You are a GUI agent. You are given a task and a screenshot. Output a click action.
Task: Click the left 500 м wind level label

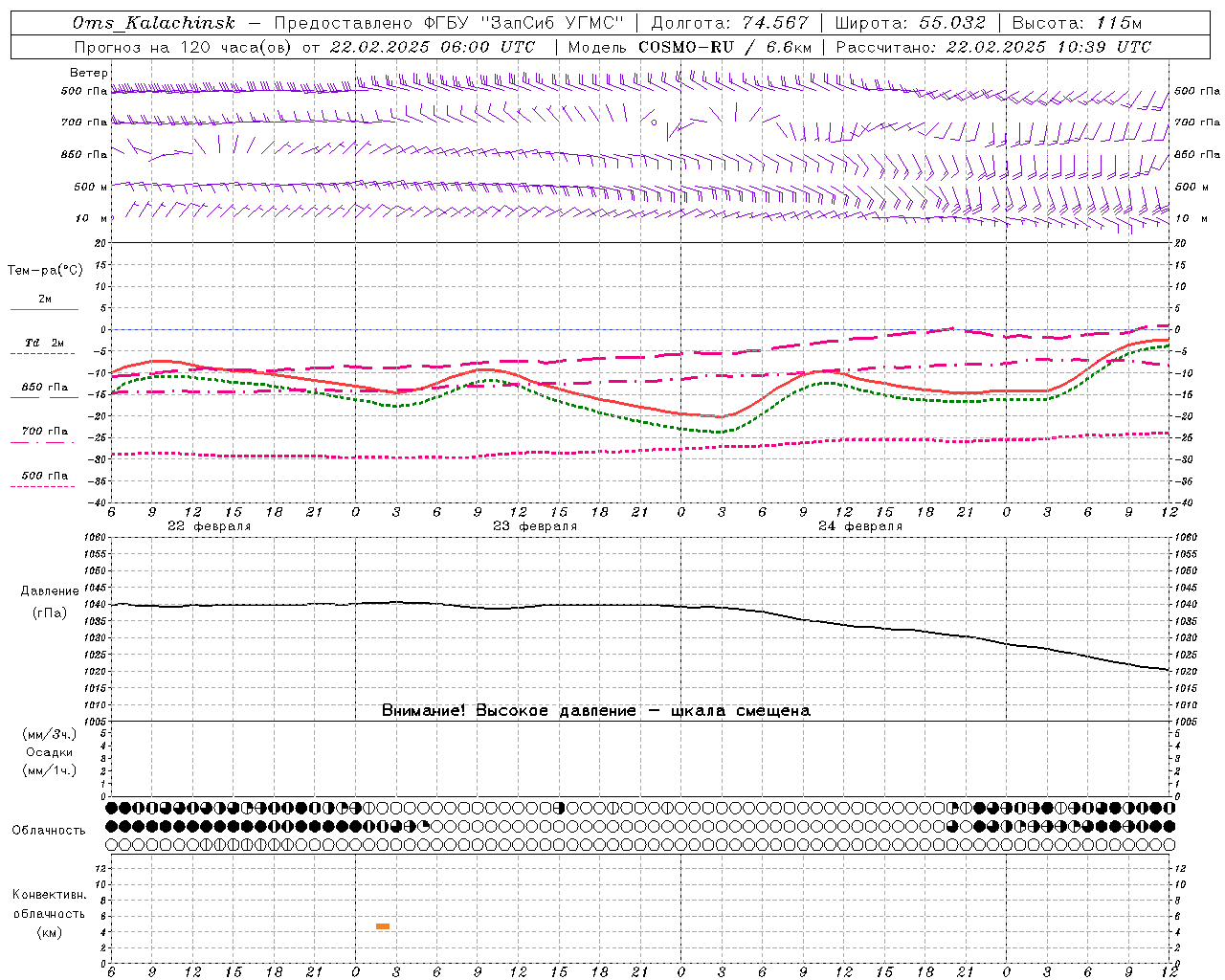[91, 187]
